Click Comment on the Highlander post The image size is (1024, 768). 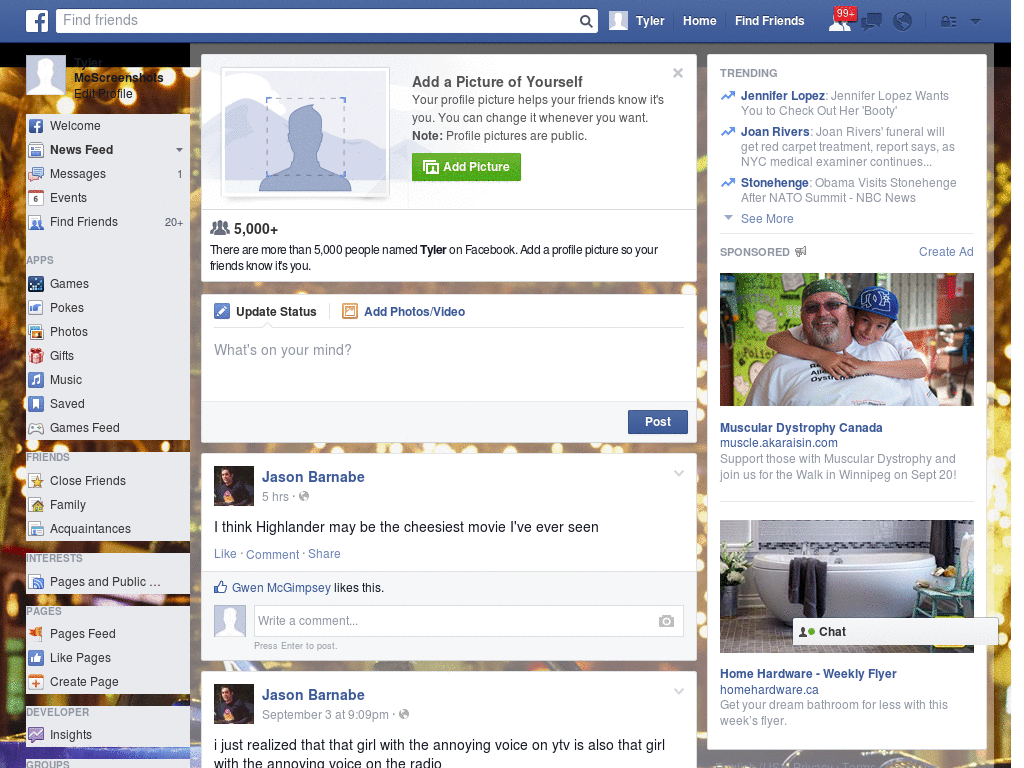click(272, 554)
